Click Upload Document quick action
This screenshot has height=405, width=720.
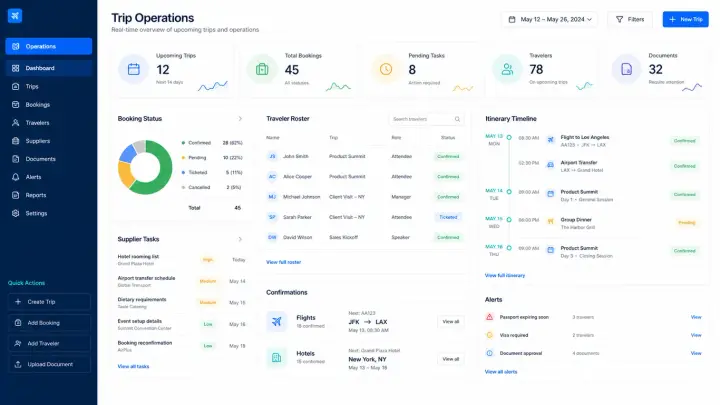[x=49, y=364]
